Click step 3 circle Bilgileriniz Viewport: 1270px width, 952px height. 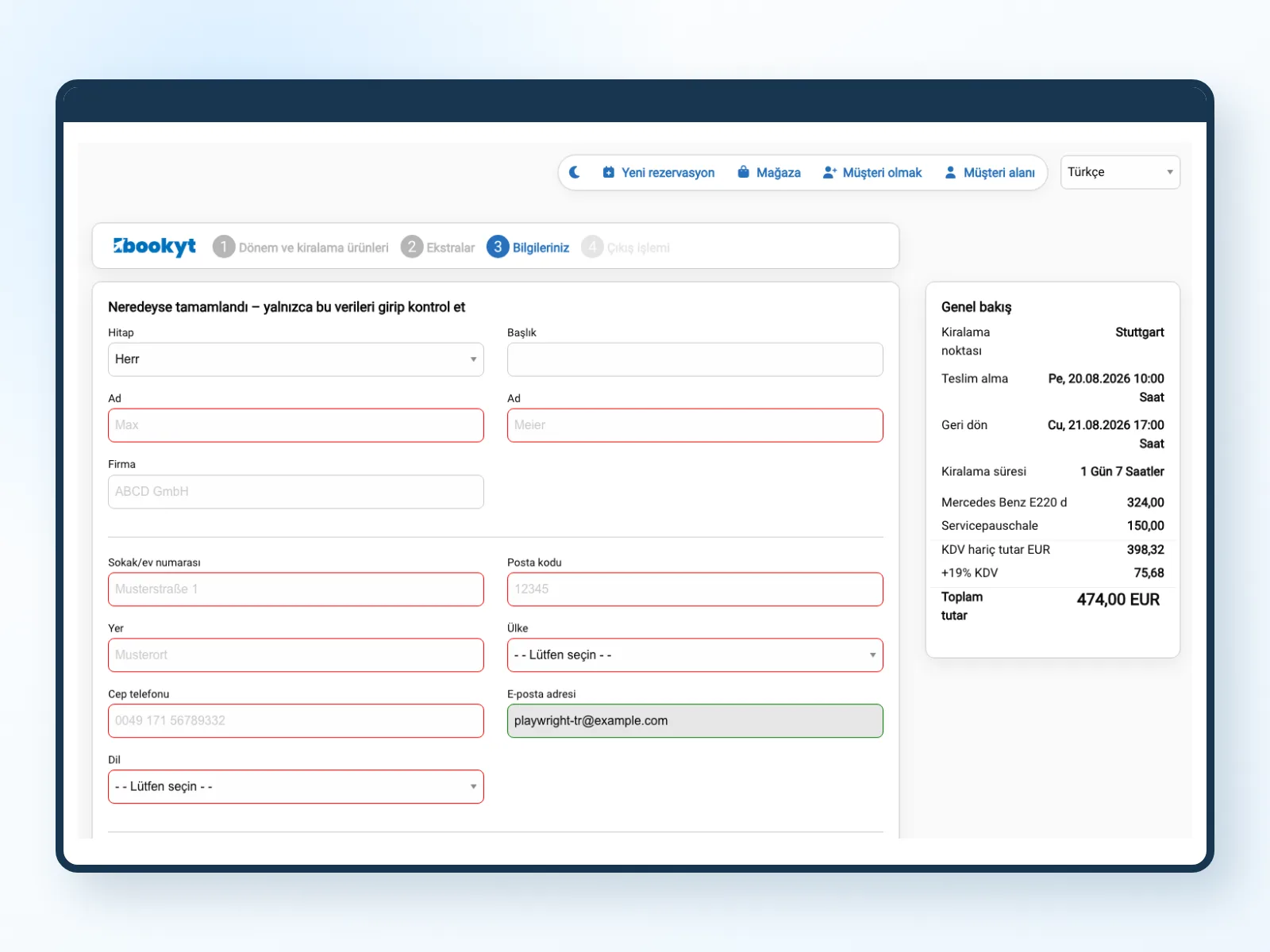498,247
